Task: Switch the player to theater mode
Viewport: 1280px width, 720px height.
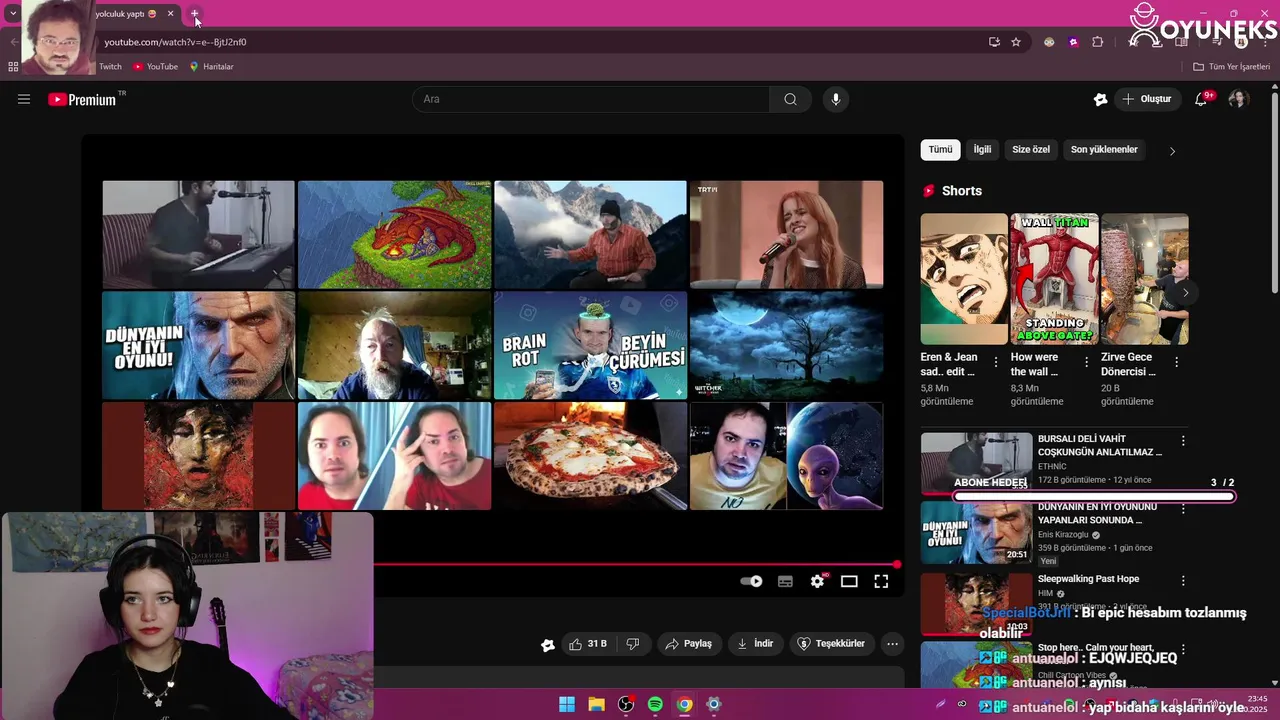Action: (x=849, y=581)
